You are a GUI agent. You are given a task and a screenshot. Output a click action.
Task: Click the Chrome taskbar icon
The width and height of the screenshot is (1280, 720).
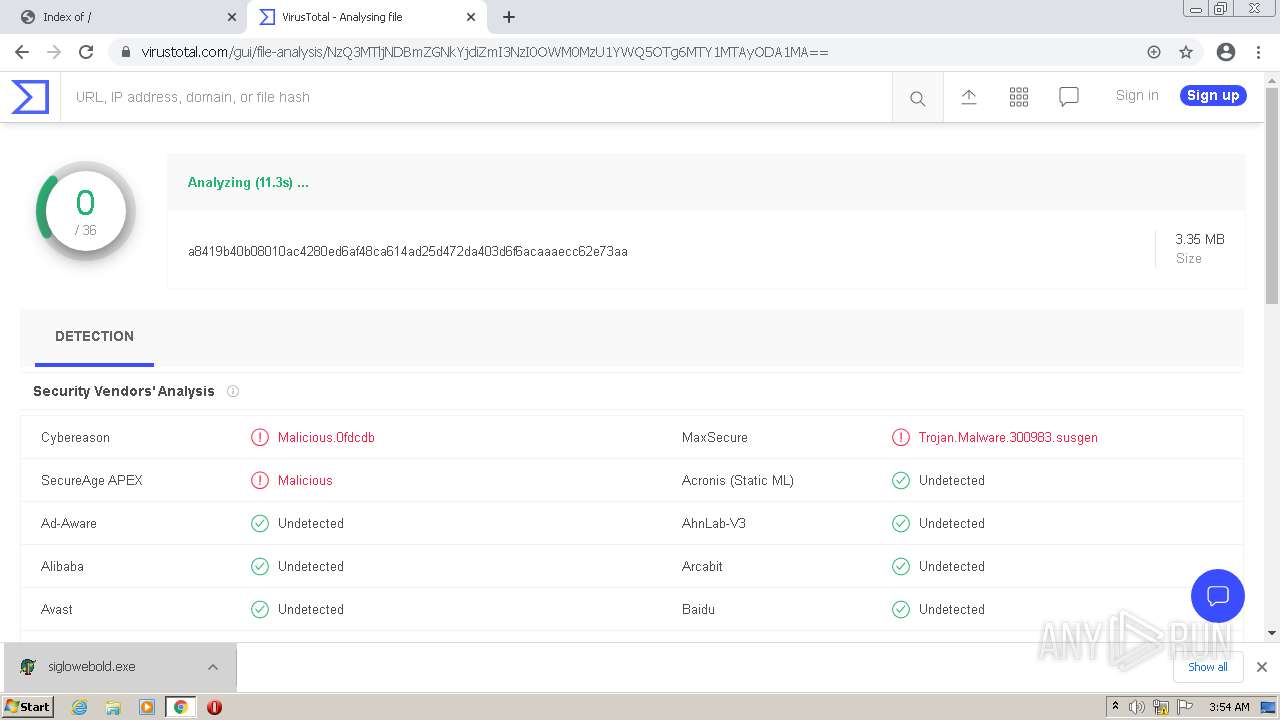point(181,707)
